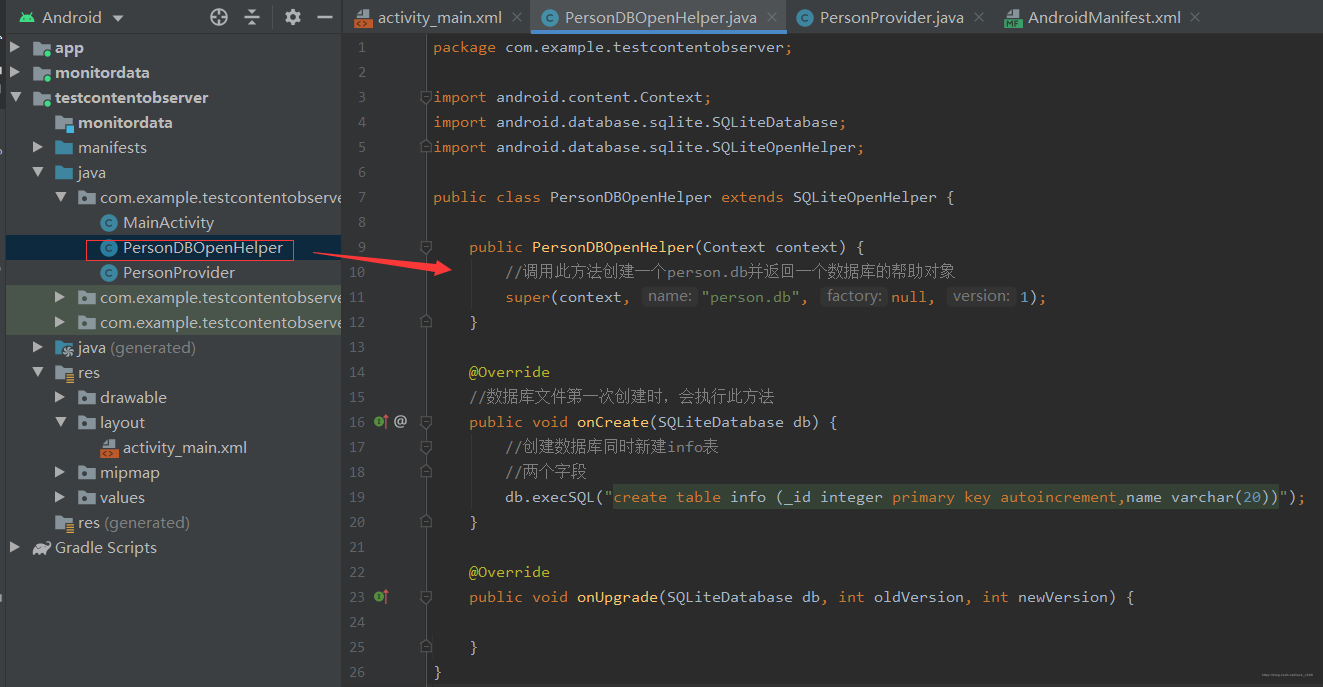This screenshot has width=1323, height=687.
Task: Click the @Override annotation on line 14
Action: point(509,372)
